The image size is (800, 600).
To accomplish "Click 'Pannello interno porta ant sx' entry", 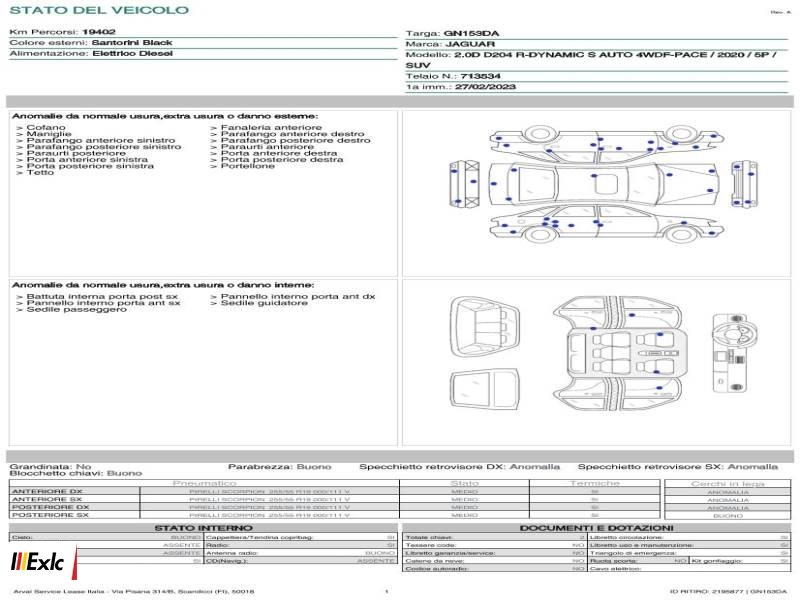I will pos(103,303).
